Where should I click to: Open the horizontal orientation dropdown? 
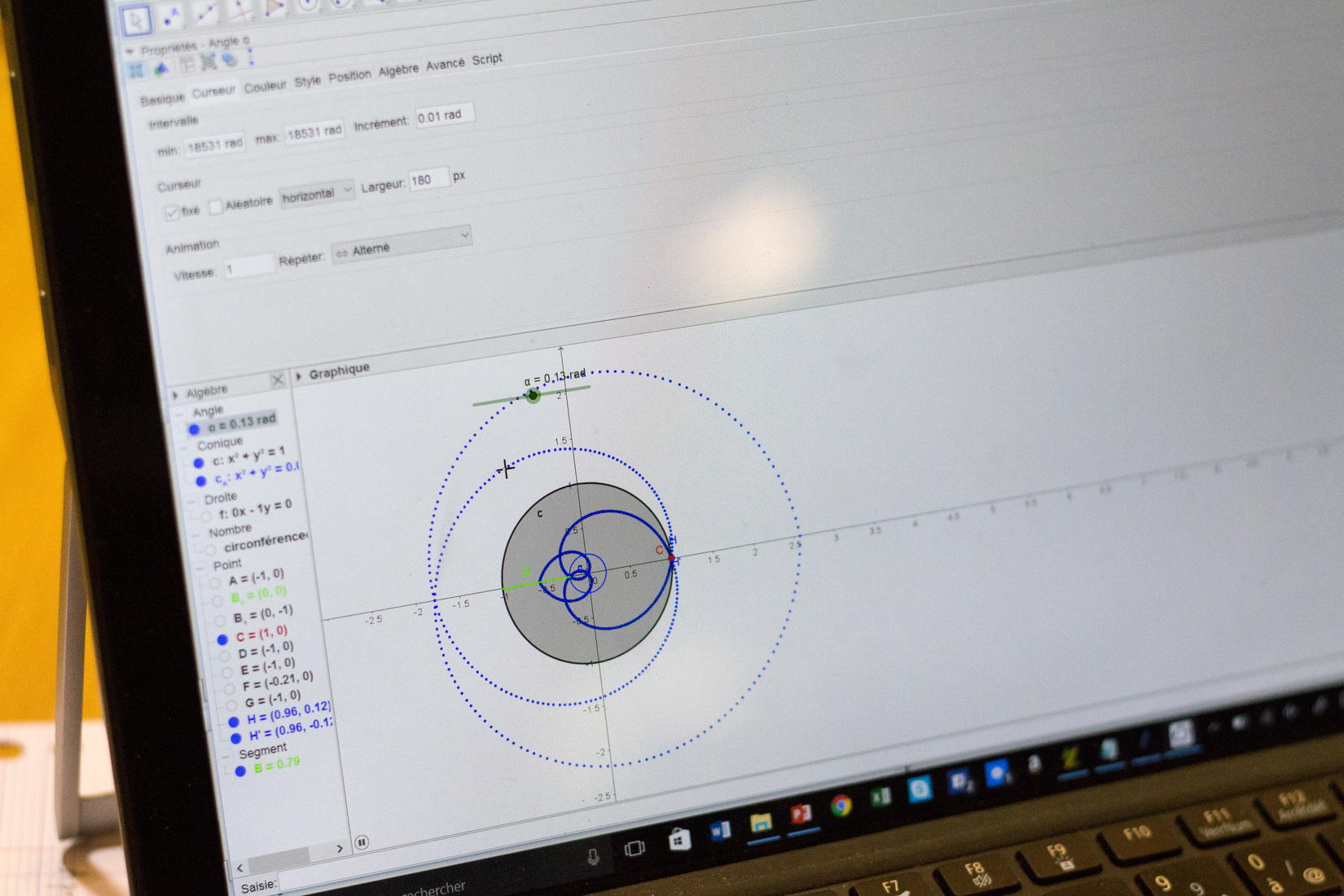click(317, 195)
